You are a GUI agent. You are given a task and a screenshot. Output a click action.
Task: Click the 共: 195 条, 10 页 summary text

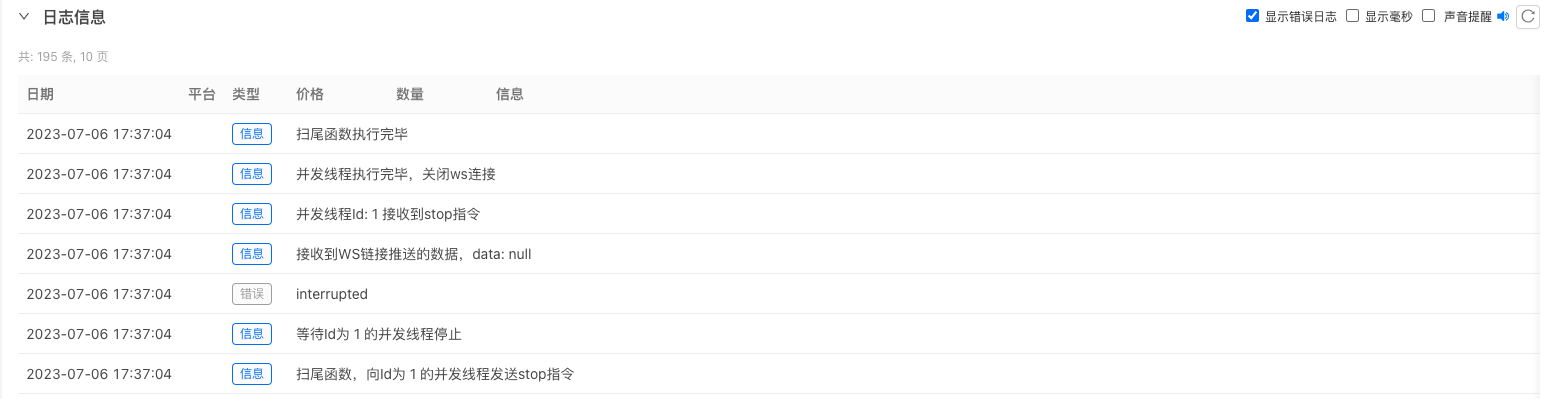point(63,57)
